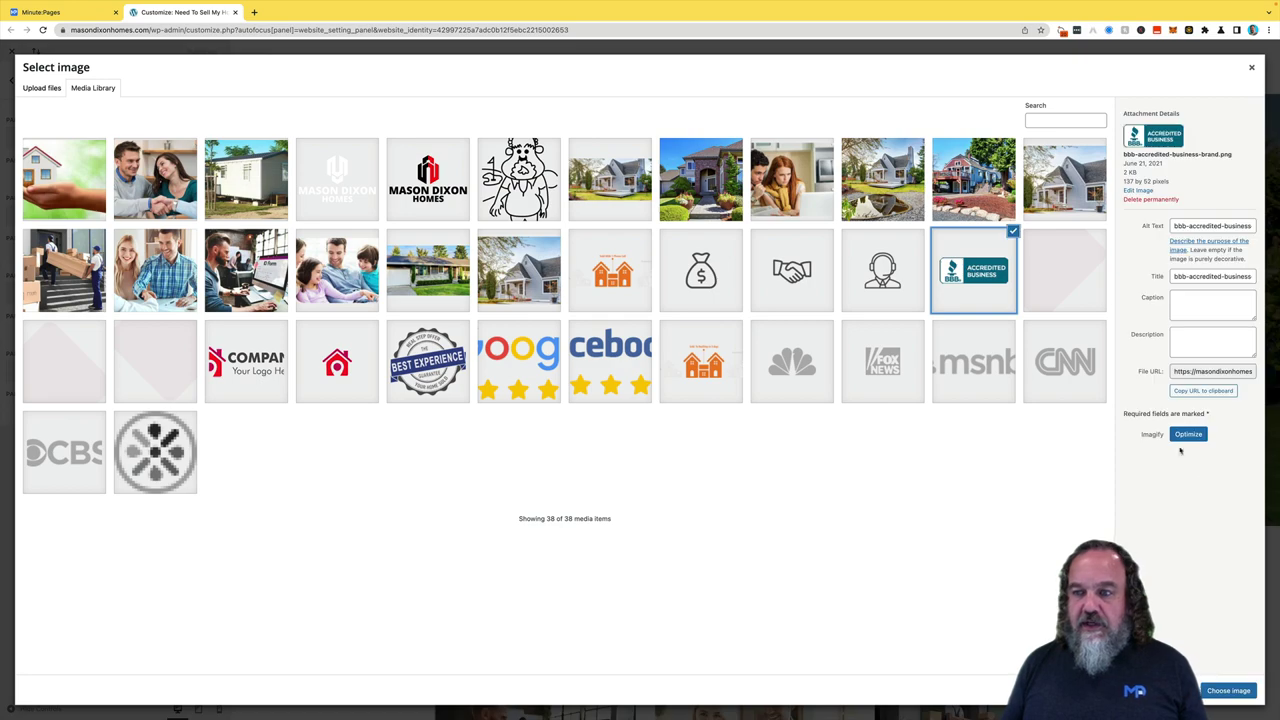Copy the file URL to clipboard
This screenshot has height=720, width=1280.
[1203, 391]
